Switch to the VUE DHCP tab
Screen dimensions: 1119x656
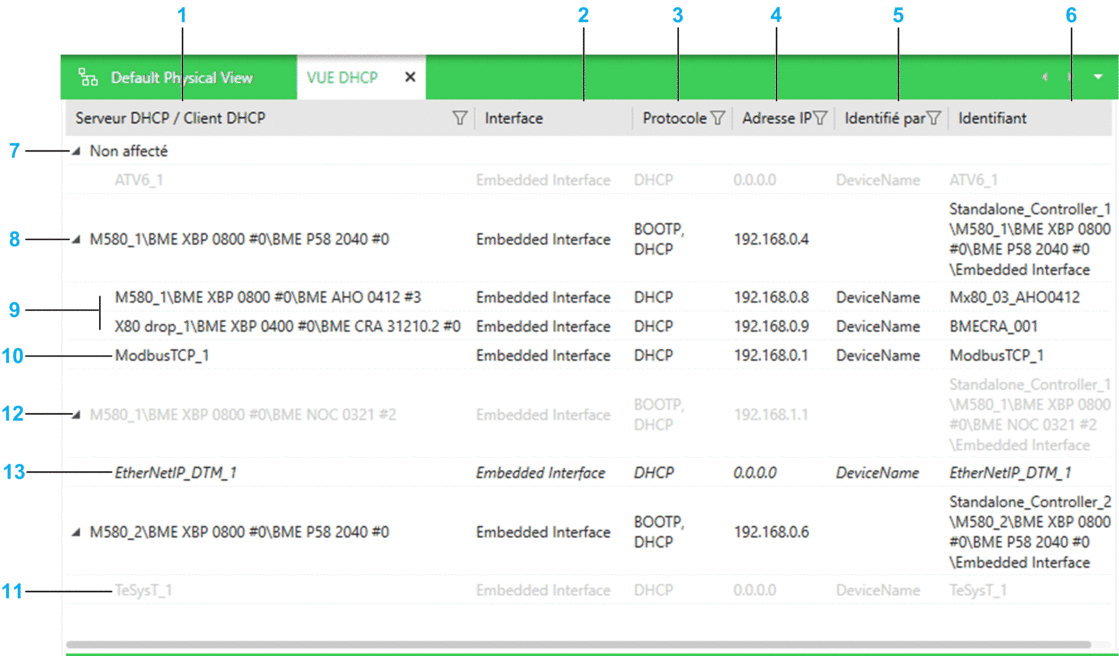tap(342, 78)
